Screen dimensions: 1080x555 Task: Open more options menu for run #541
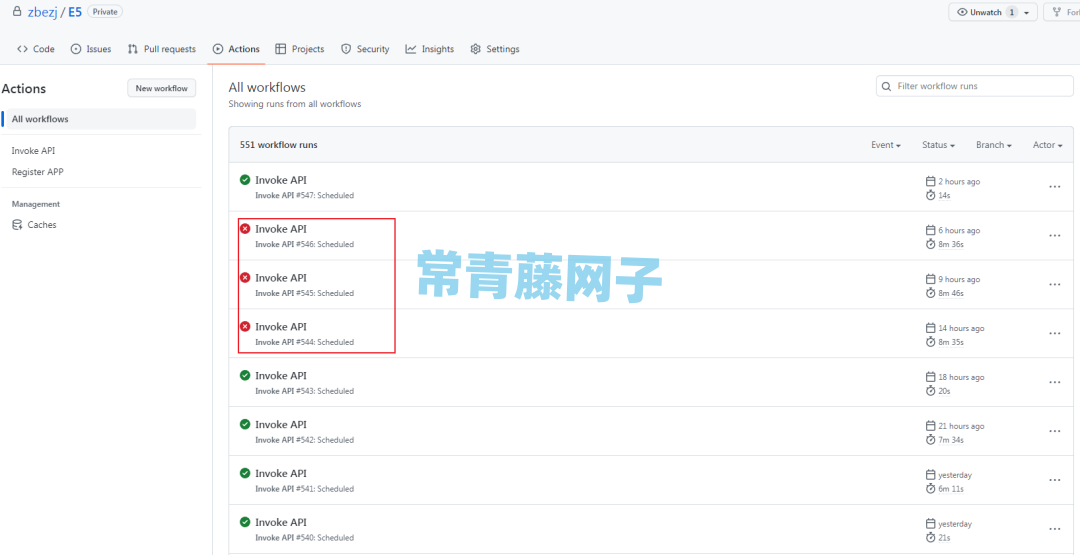1055,480
